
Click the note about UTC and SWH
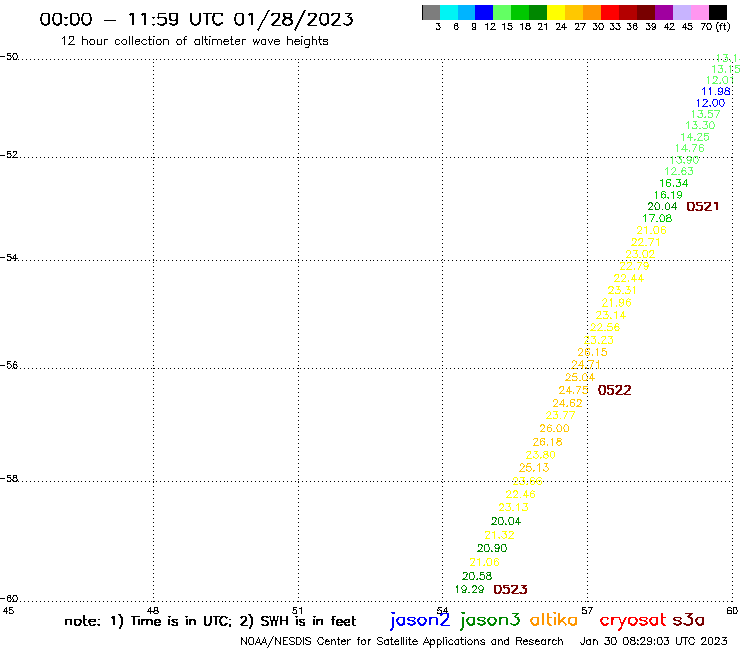210,621
